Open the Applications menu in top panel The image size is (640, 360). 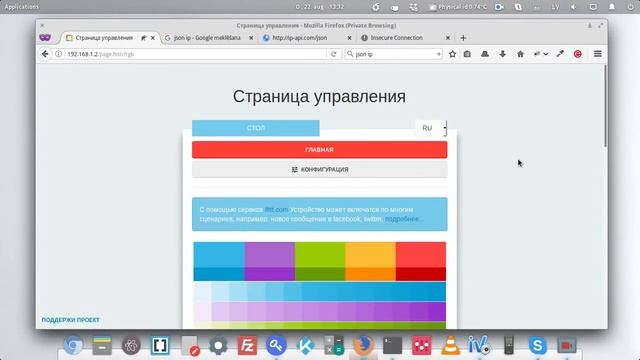(22, 7)
